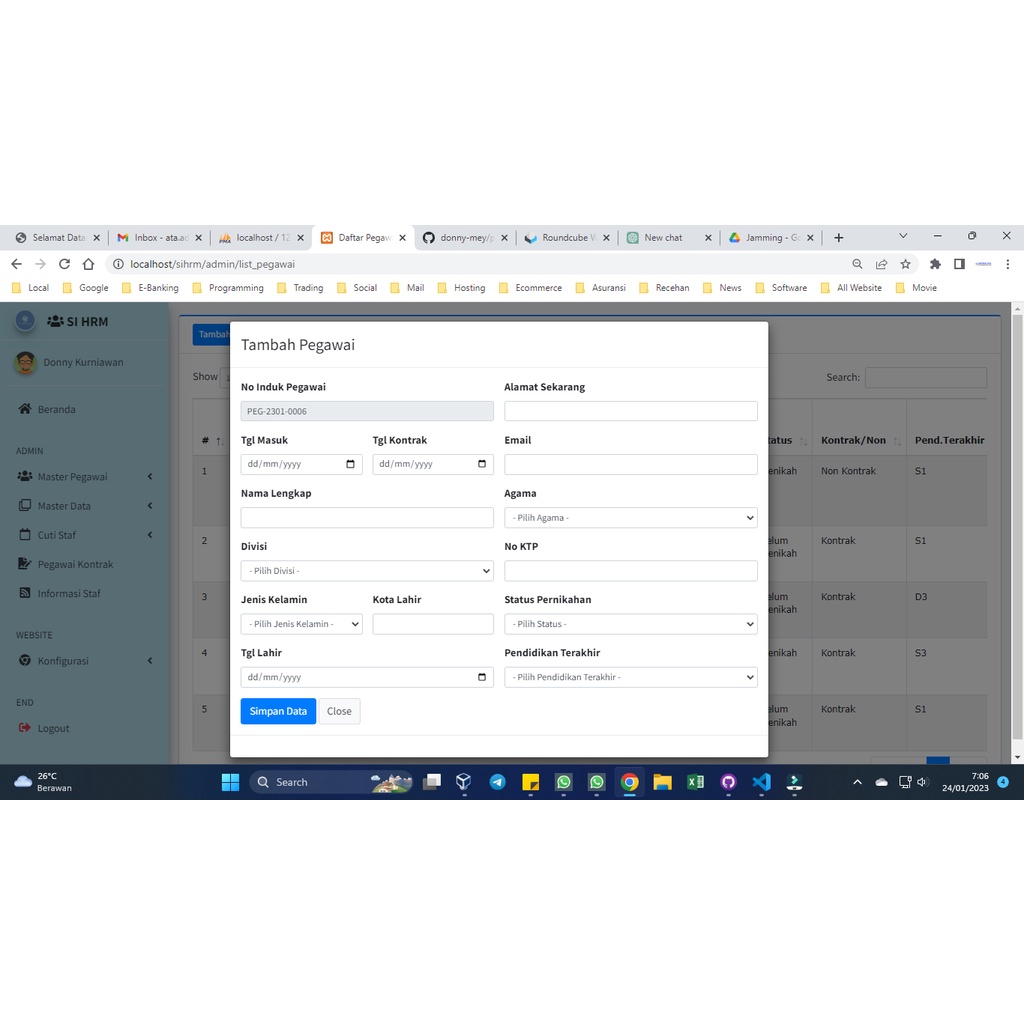Open calendar picker for Tgl Kontrak
The image size is (1024, 1024).
tap(482, 464)
